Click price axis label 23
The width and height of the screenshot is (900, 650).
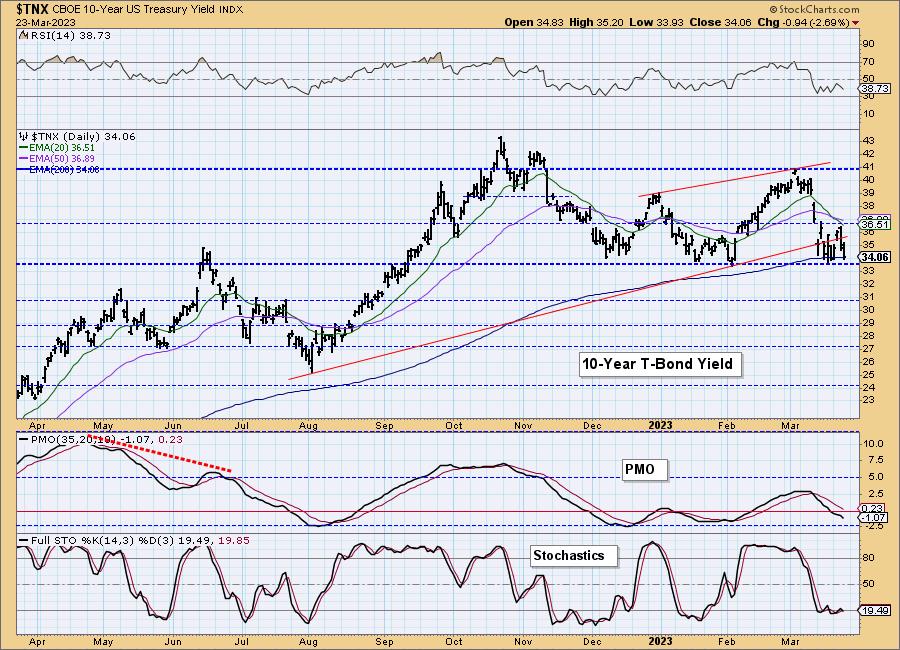click(868, 400)
